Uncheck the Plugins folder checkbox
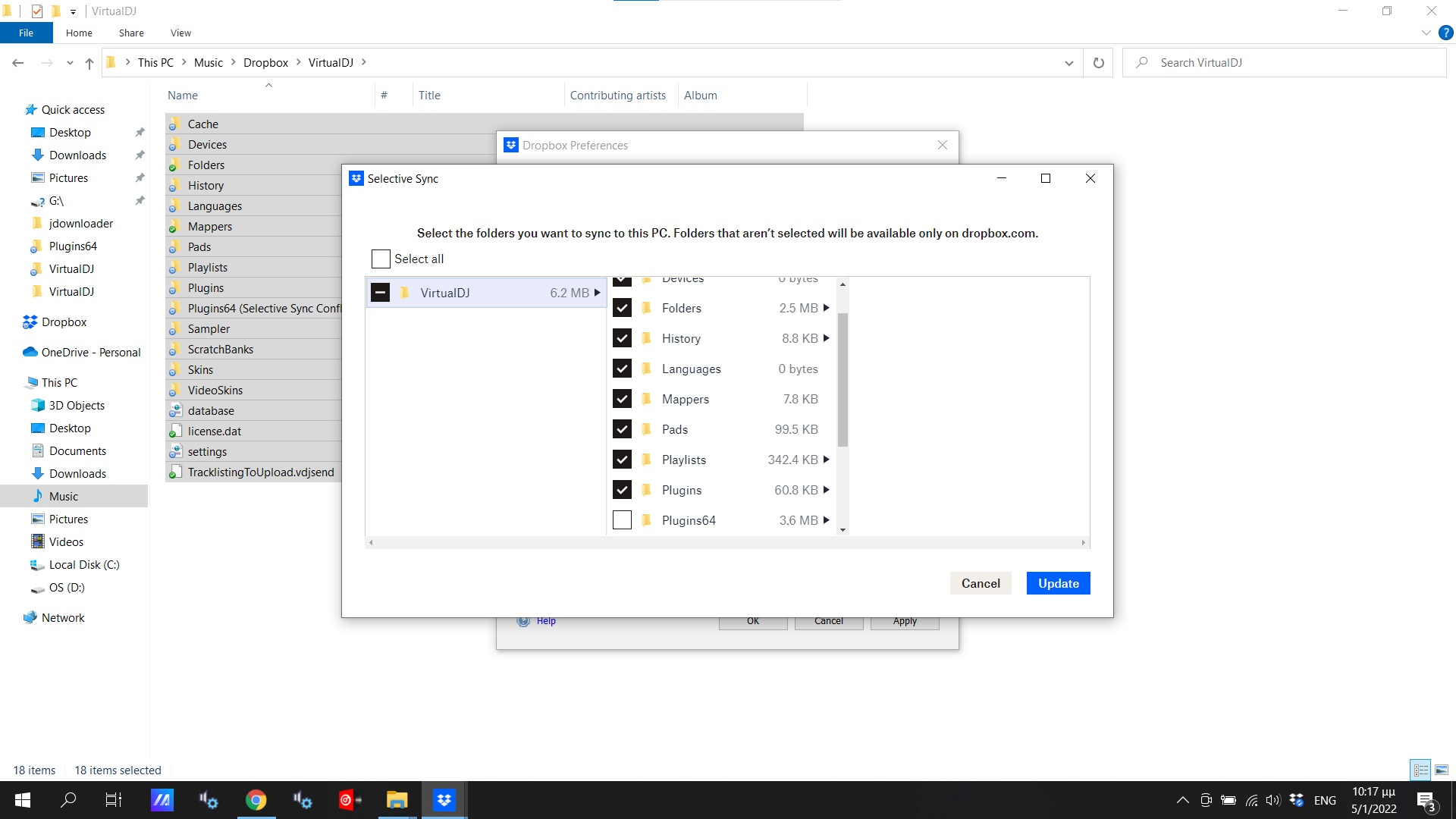 [622, 490]
